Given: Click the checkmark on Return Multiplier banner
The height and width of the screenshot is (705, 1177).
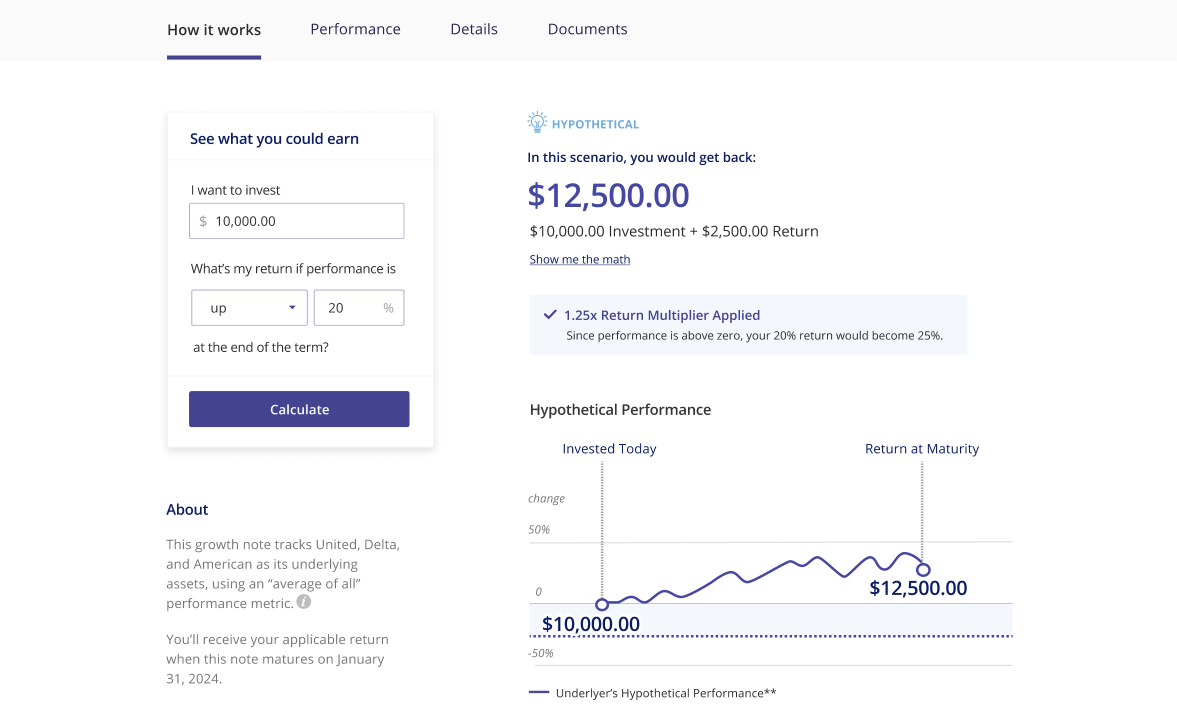Looking at the screenshot, I should coord(549,314).
